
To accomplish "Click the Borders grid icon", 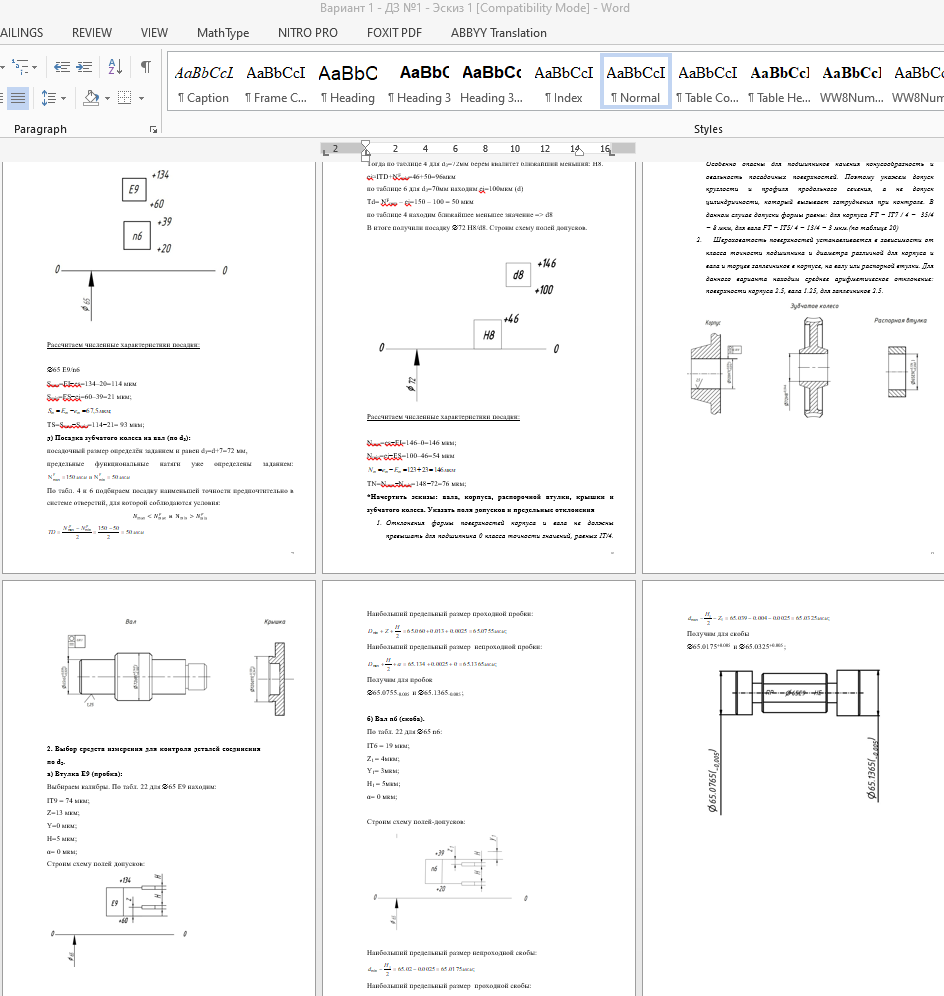I will click(125, 98).
